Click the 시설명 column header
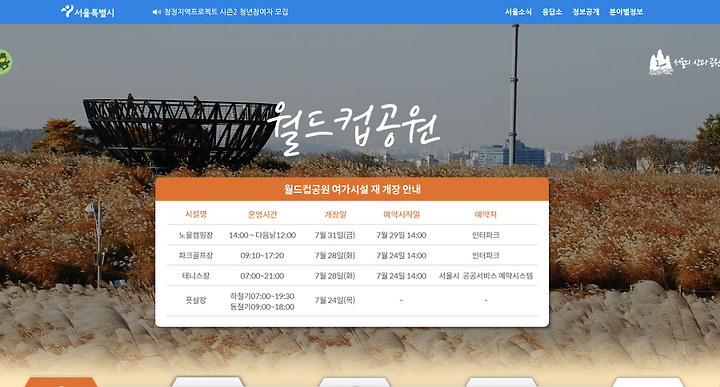This screenshot has height=387, width=720. pyautogui.click(x=196, y=214)
